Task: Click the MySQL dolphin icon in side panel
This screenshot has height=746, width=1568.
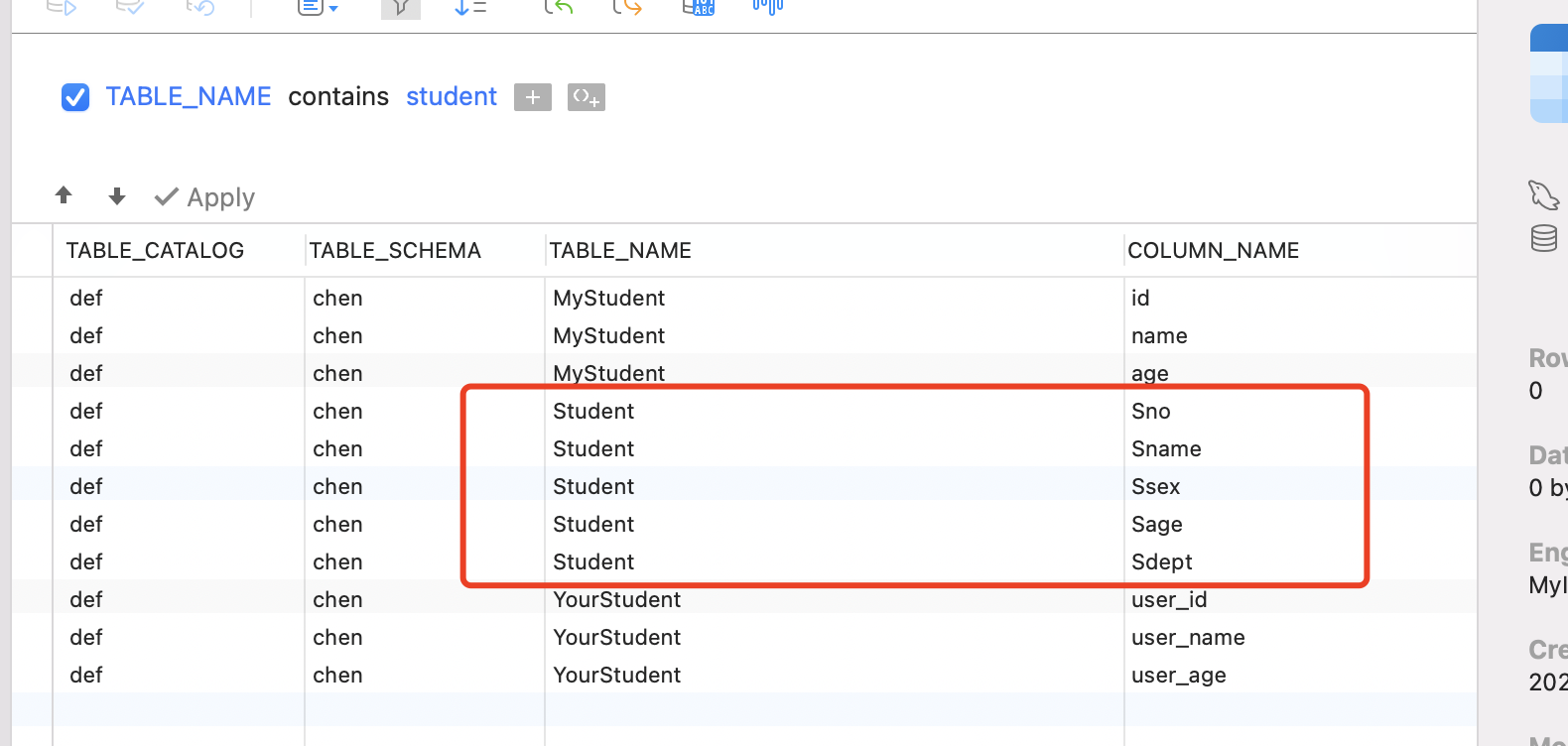Action: tap(1543, 195)
